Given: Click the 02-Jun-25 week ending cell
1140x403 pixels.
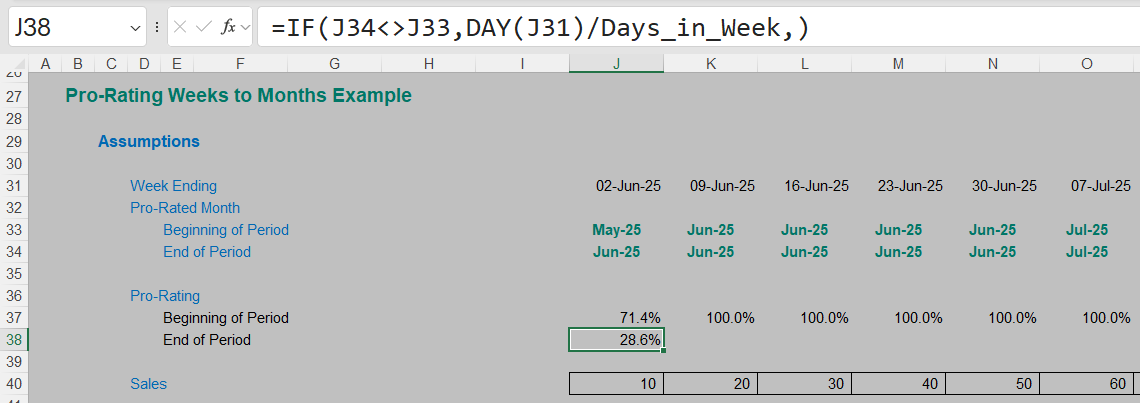Looking at the screenshot, I should tap(616, 186).
